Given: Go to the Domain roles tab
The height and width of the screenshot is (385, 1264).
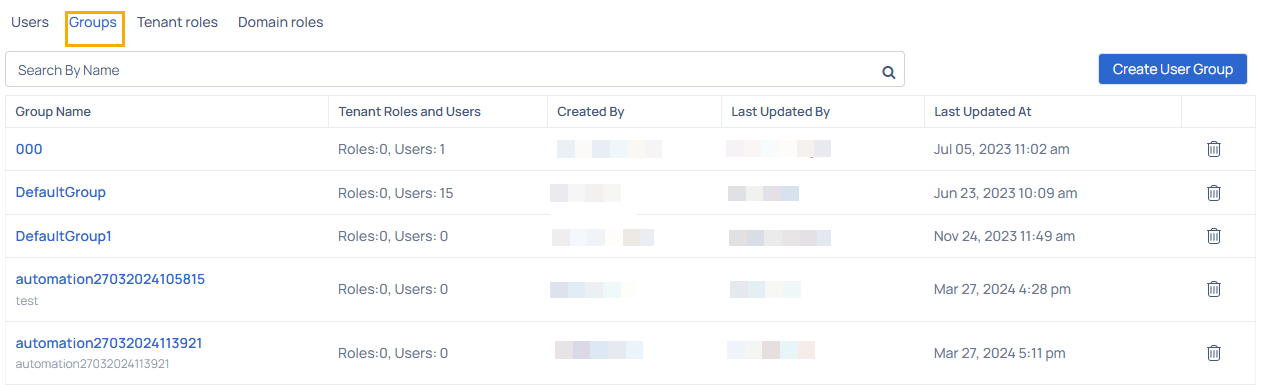Looking at the screenshot, I should (x=281, y=22).
